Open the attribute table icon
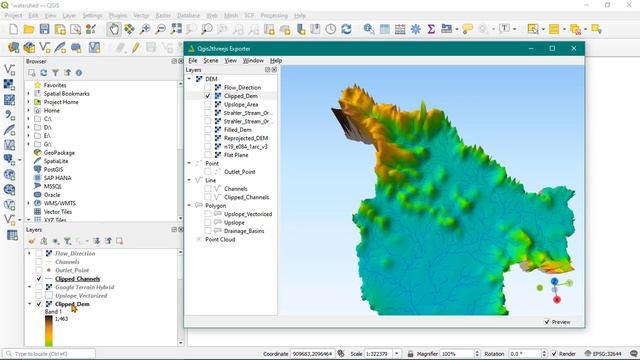 click(384, 29)
